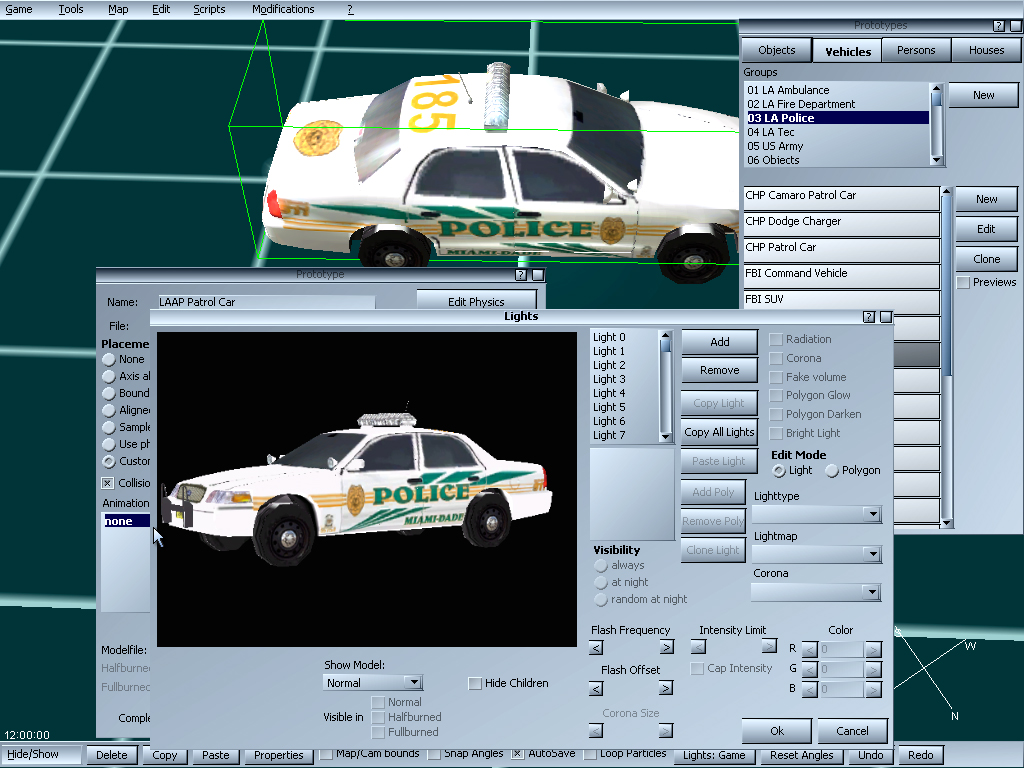Click Clone in the Prototypes panel
1024x768 pixels.
click(986, 259)
